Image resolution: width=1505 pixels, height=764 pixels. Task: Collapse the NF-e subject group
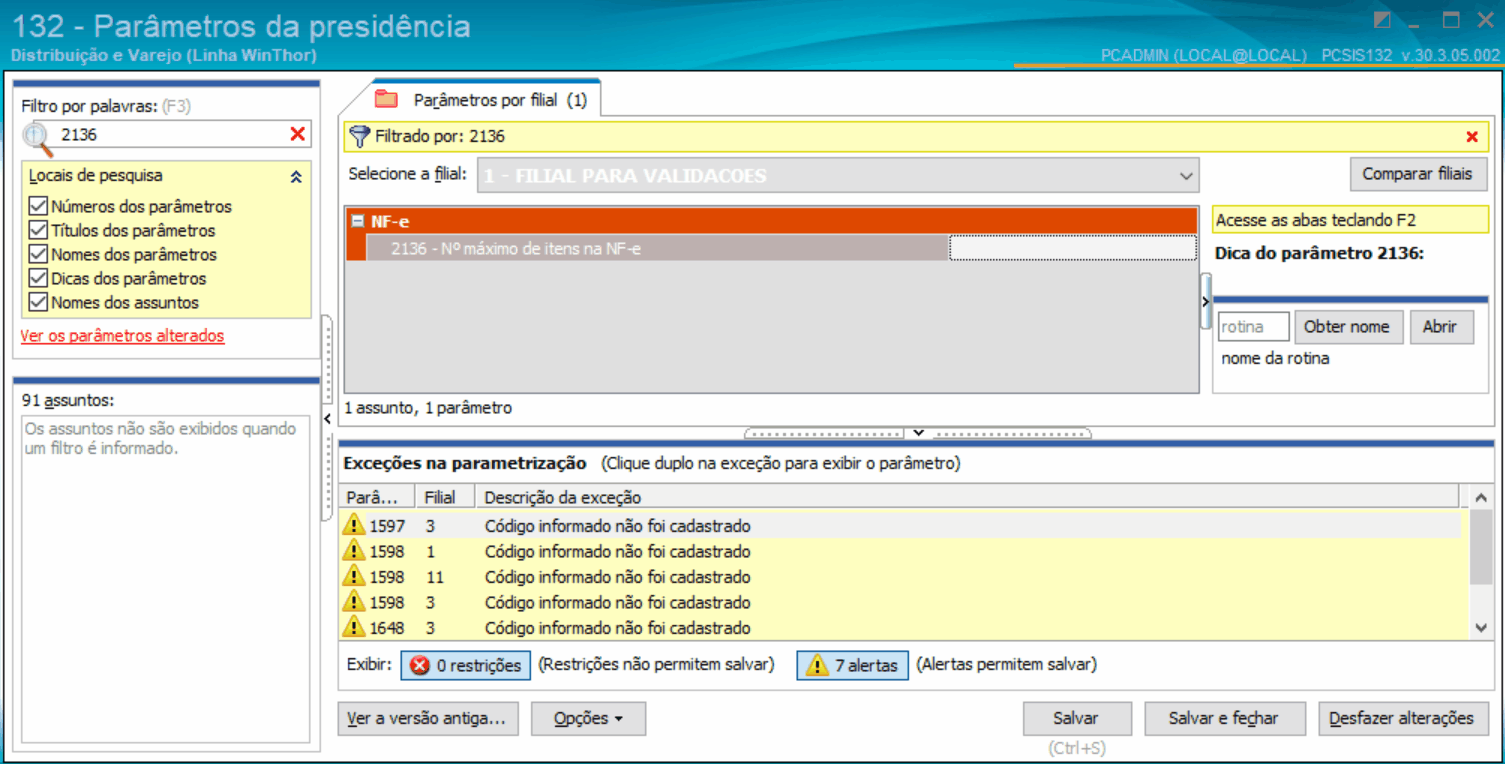tap(357, 221)
